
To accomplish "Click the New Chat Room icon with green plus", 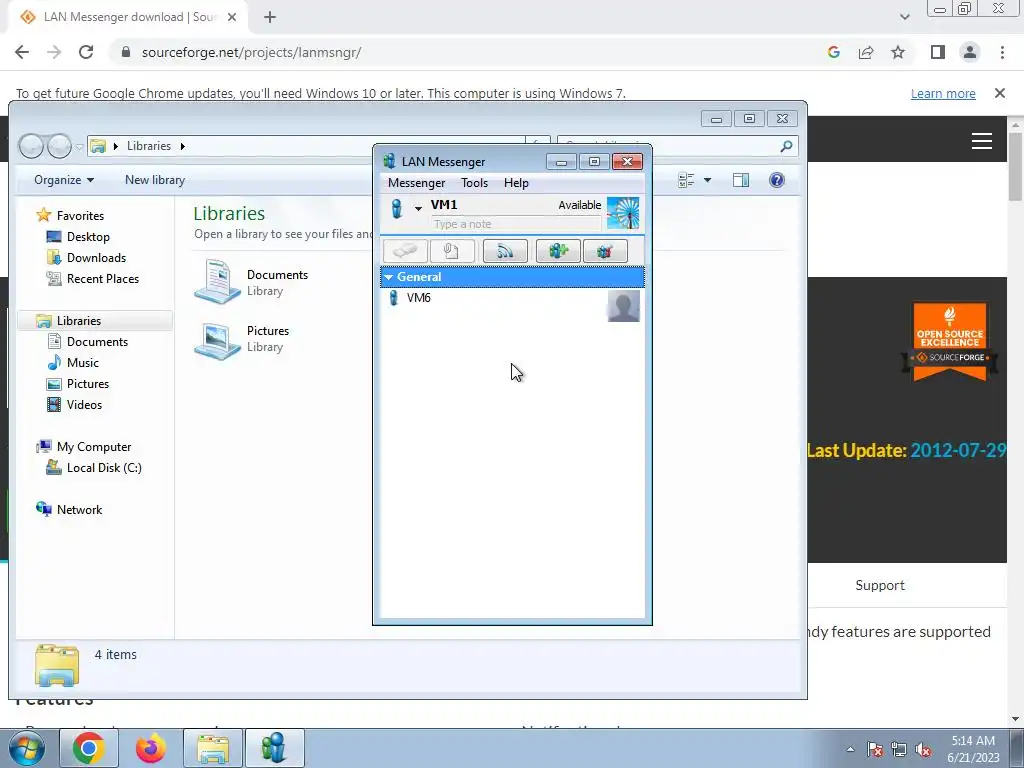I will pyautogui.click(x=558, y=251).
